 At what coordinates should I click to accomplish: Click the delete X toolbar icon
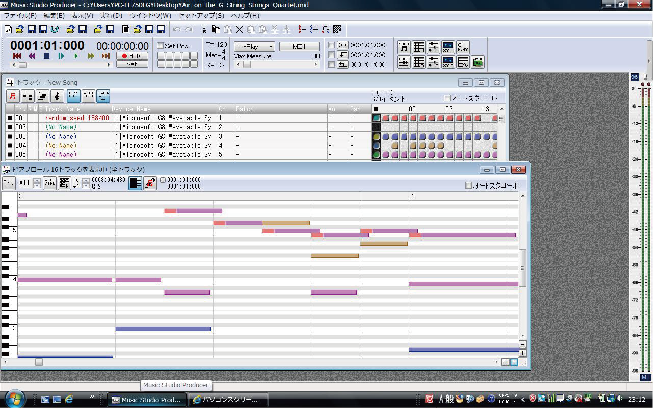pos(237,29)
